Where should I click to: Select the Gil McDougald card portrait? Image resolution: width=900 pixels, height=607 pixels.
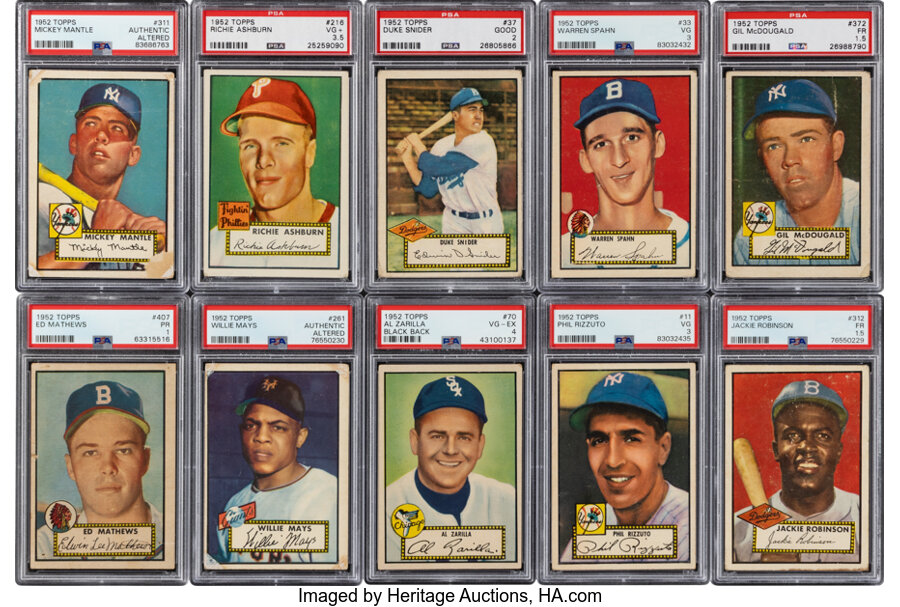pyautogui.click(x=798, y=174)
